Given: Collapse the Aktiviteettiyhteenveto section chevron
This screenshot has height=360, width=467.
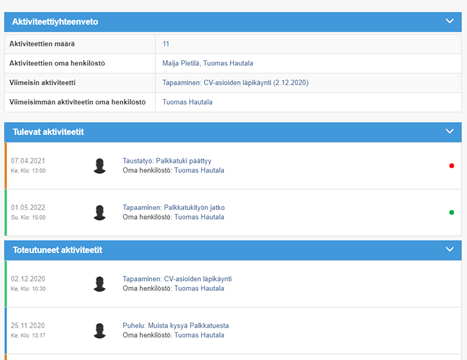Looking at the screenshot, I should 450,21.
